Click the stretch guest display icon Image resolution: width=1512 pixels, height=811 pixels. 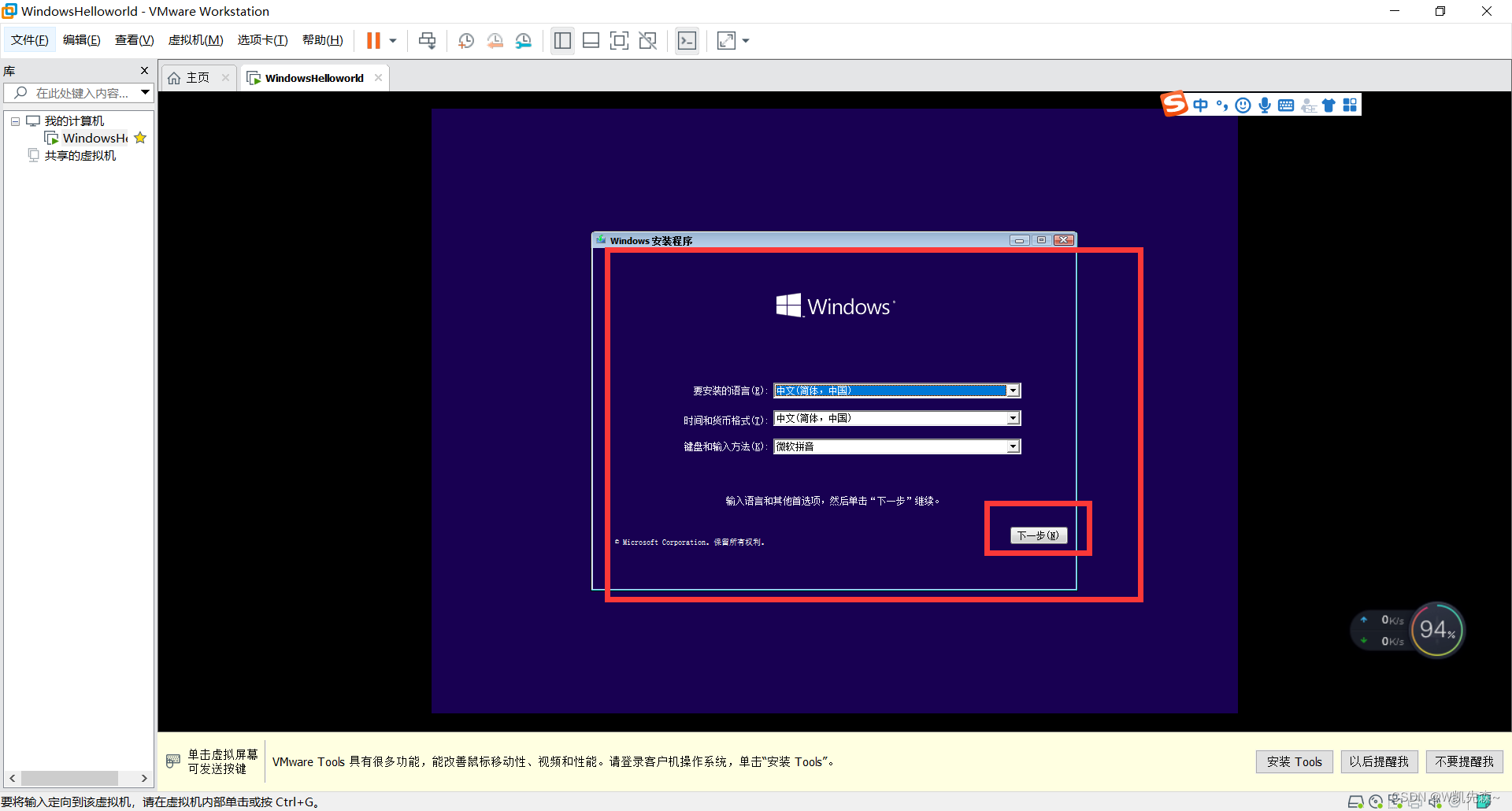(726, 40)
